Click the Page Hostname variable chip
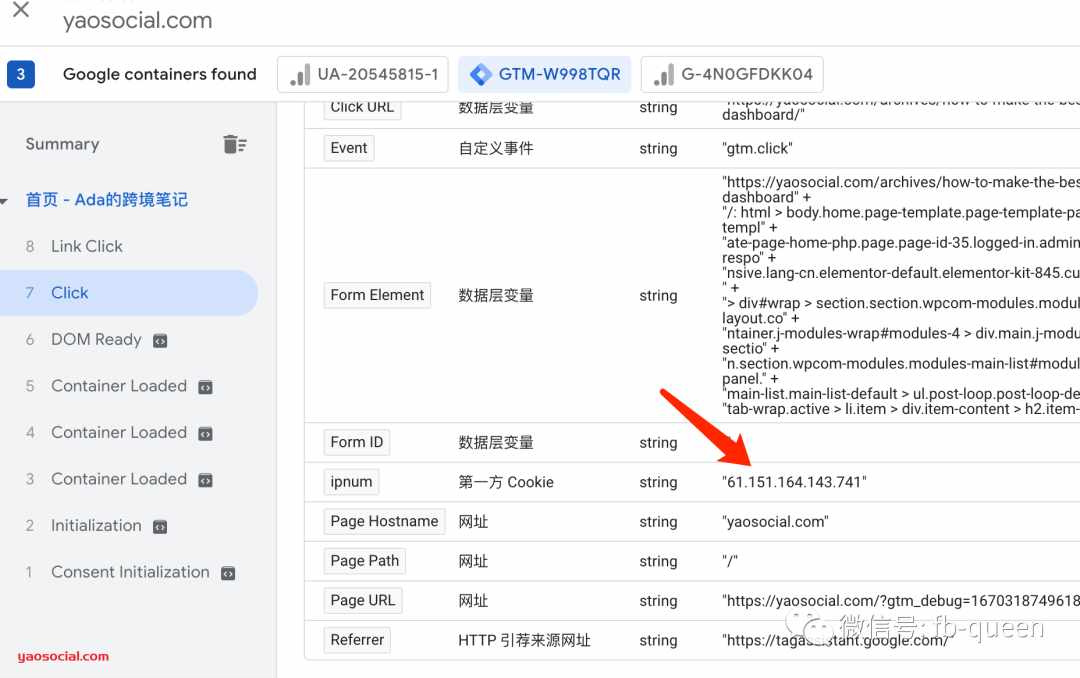Screen dimensions: 1080x678 [384, 522]
